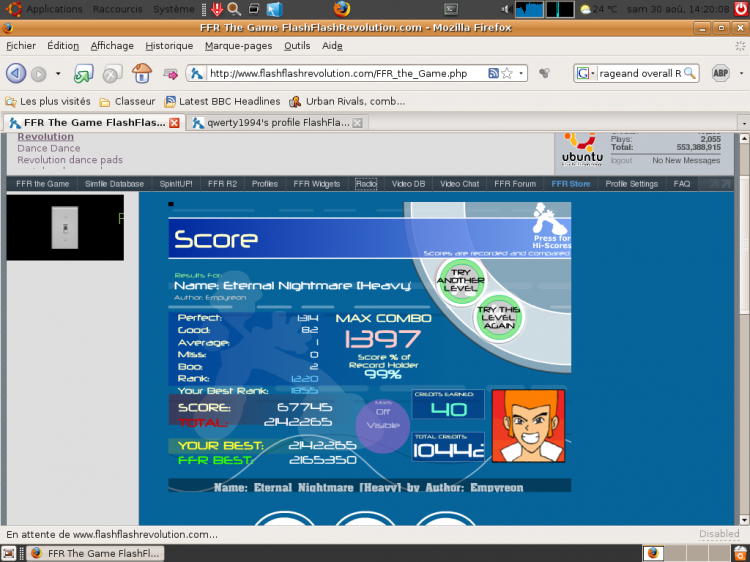The image size is (750, 562).
Task: Open the Latest BBC Headlines feed bookmark
Action: [222, 101]
